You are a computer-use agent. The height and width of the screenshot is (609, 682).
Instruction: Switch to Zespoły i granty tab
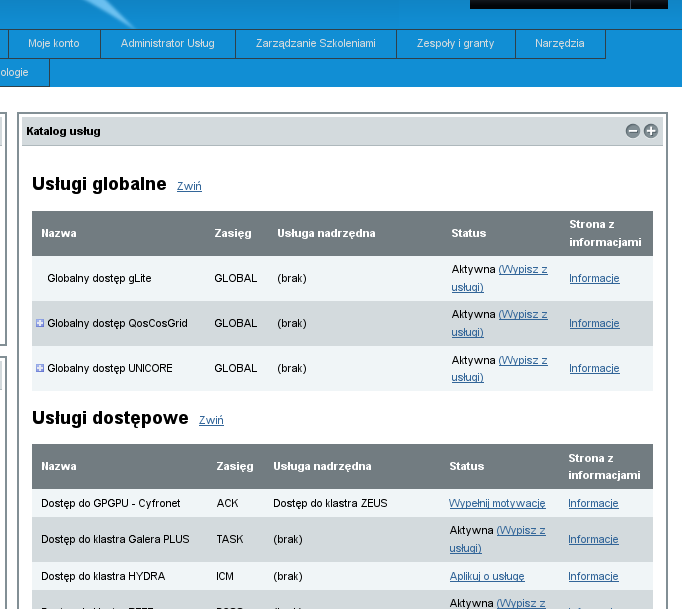tap(456, 44)
